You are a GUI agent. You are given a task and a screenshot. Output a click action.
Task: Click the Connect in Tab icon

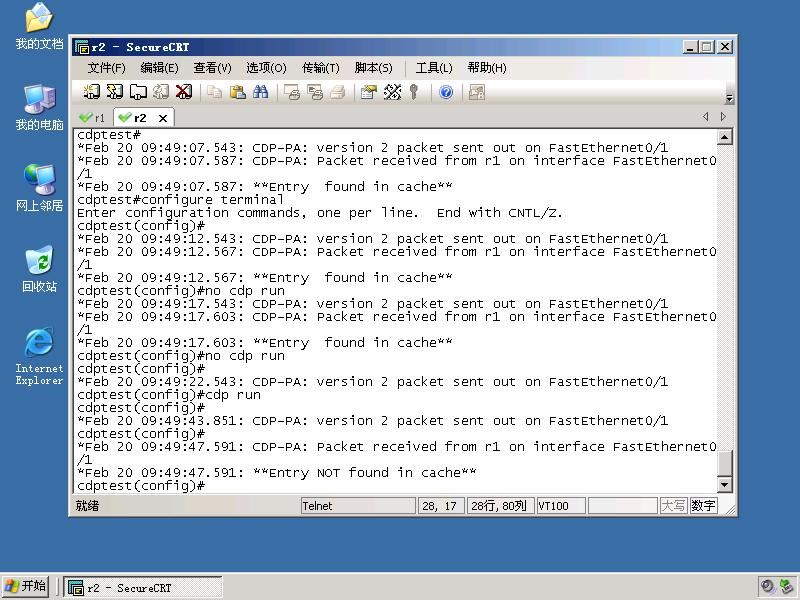[x=138, y=92]
